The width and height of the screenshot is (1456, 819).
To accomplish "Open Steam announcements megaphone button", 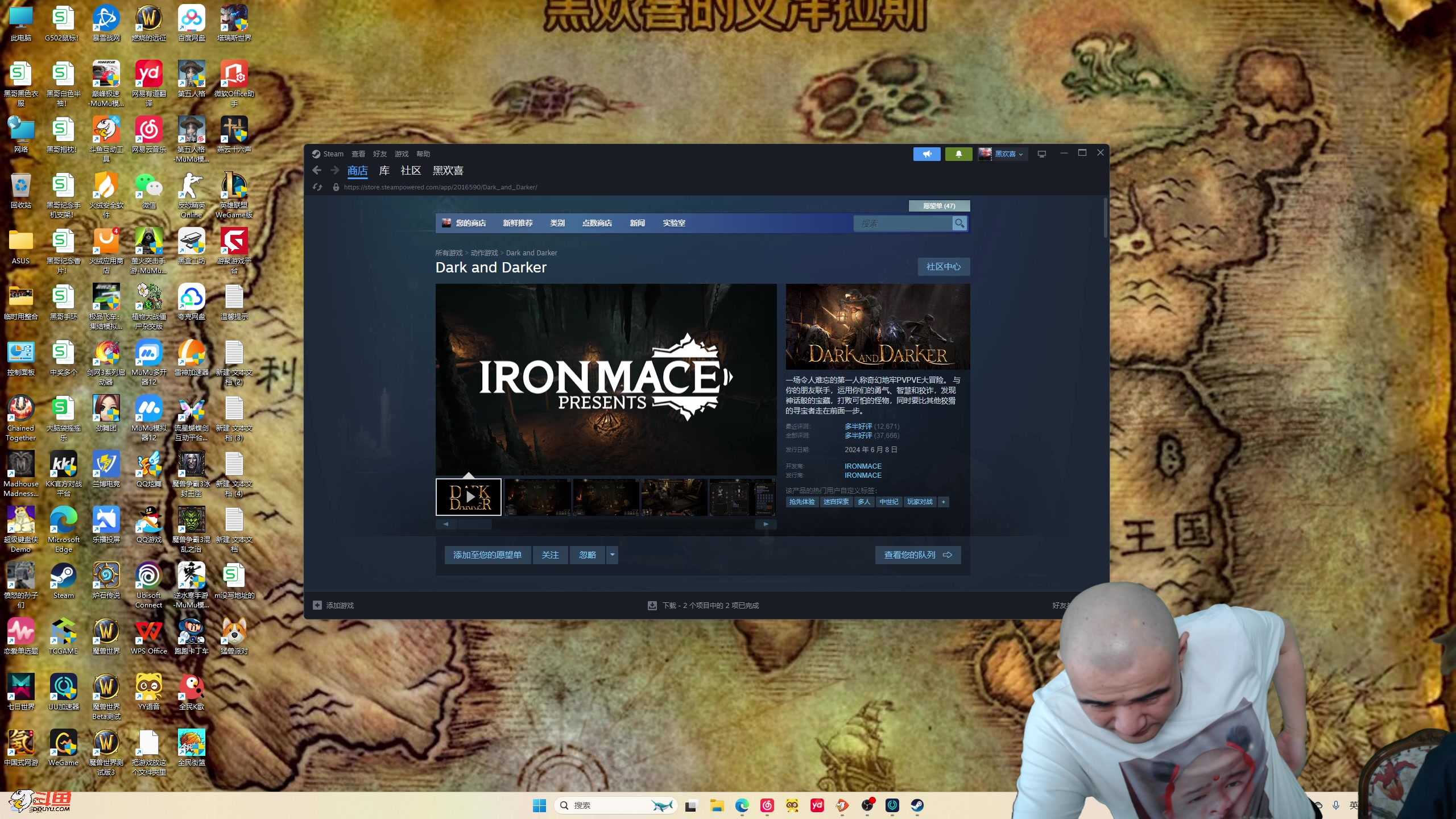I will coord(927,154).
